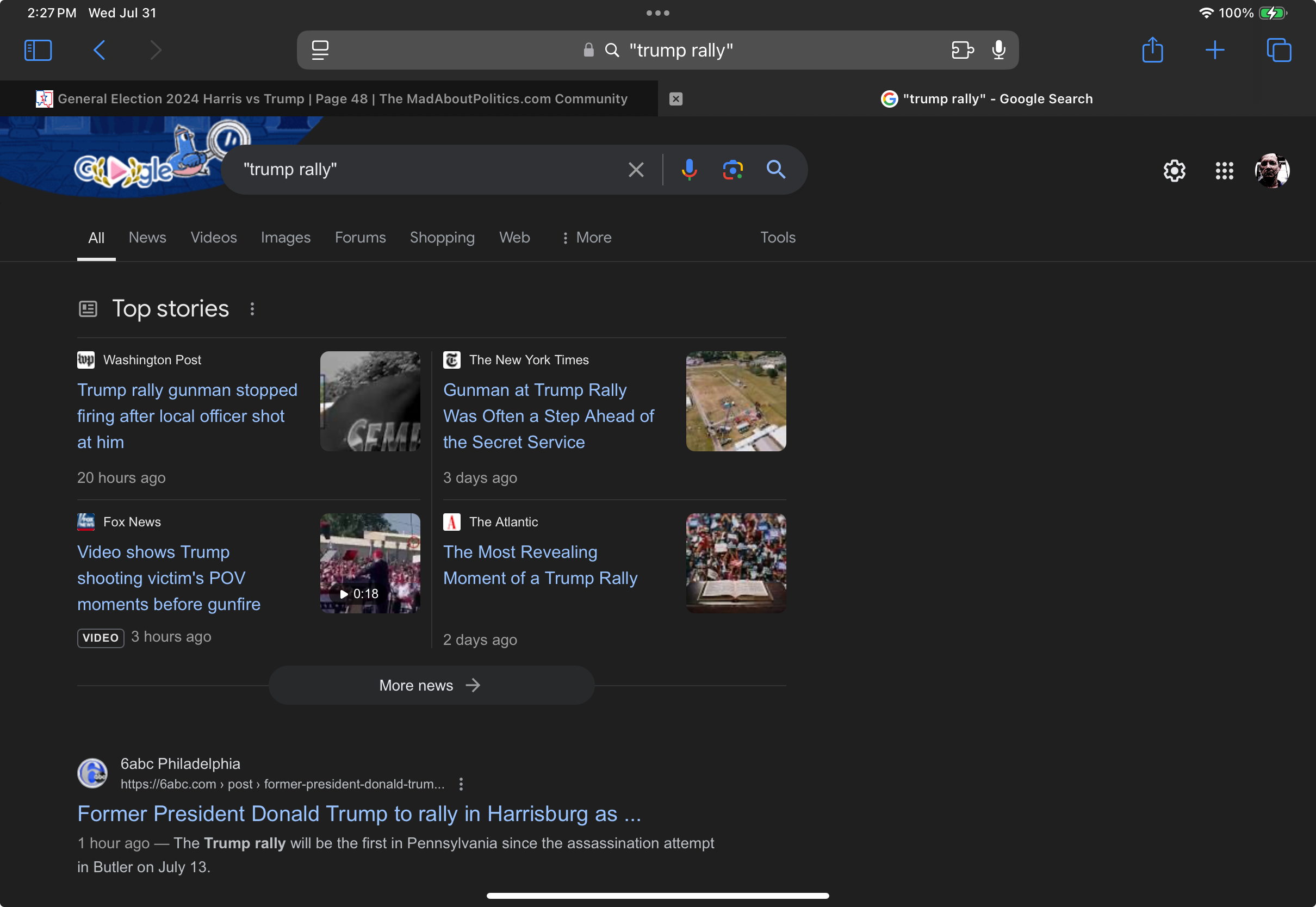Play the 0:18 Fox News video thumbnail
Image resolution: width=1316 pixels, height=907 pixels.
pyautogui.click(x=370, y=563)
